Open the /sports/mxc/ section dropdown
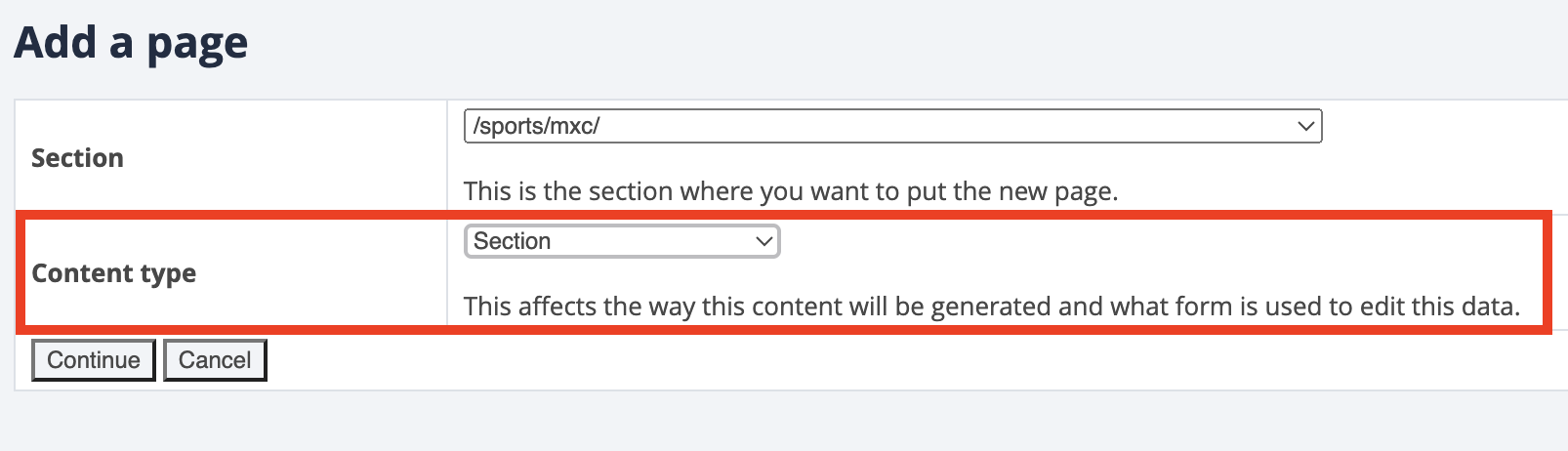Image resolution: width=1568 pixels, height=451 pixels. coord(891,126)
